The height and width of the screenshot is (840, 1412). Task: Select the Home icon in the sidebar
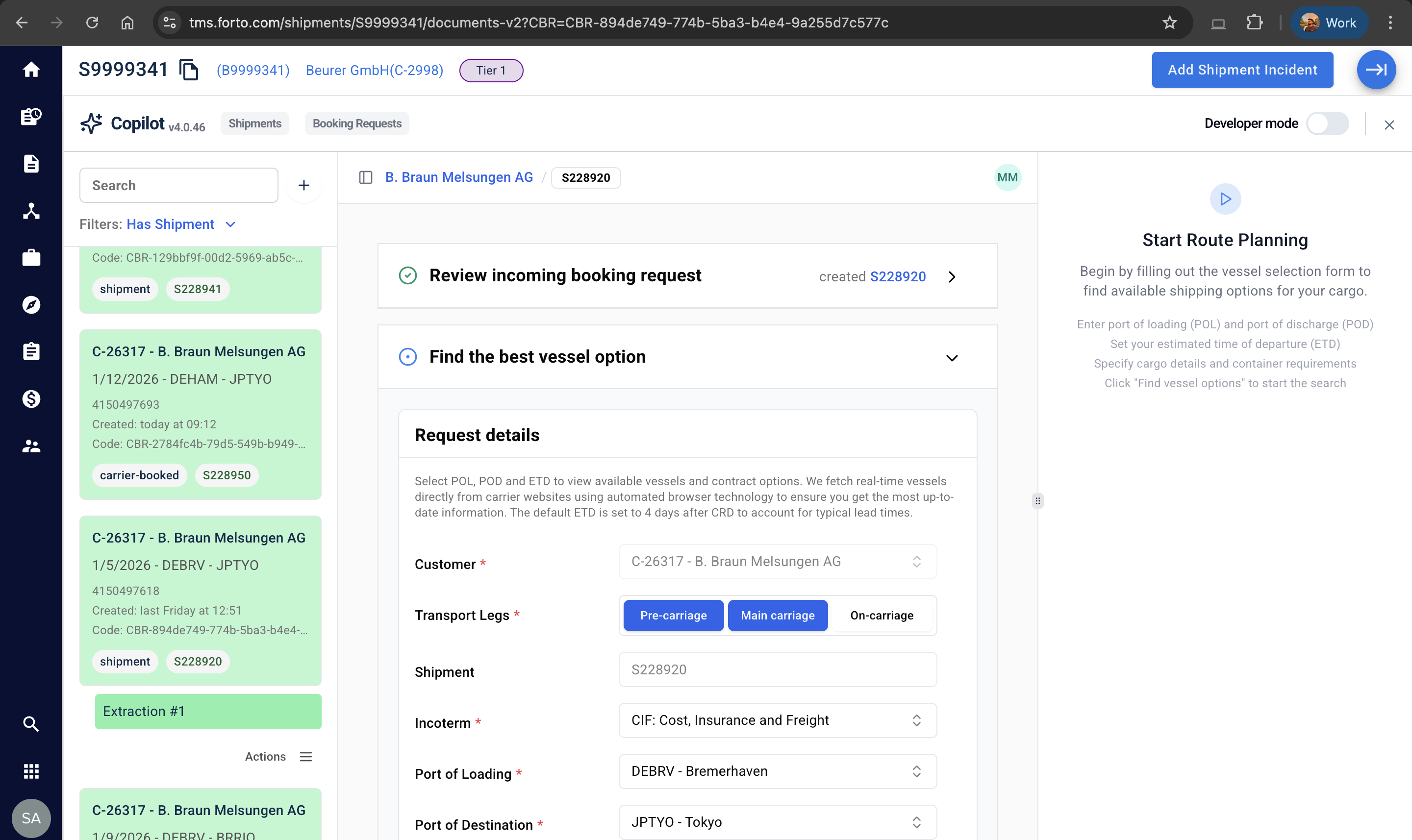[x=31, y=69]
